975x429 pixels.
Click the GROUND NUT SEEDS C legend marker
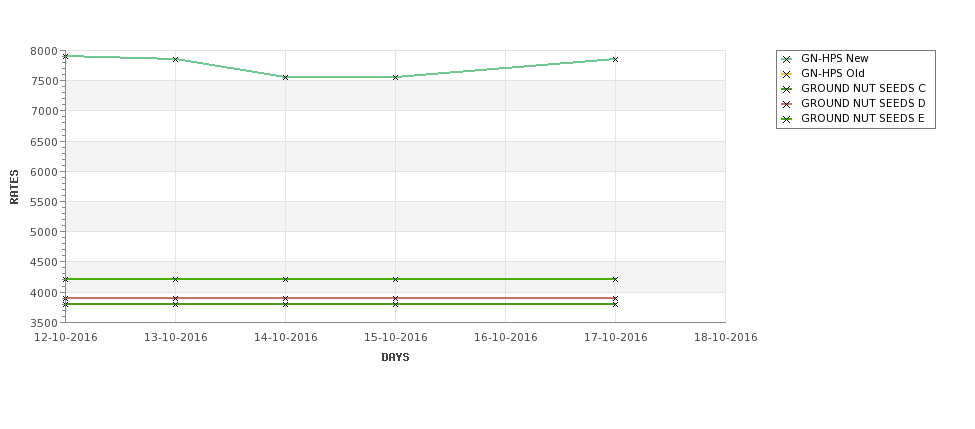(787, 89)
